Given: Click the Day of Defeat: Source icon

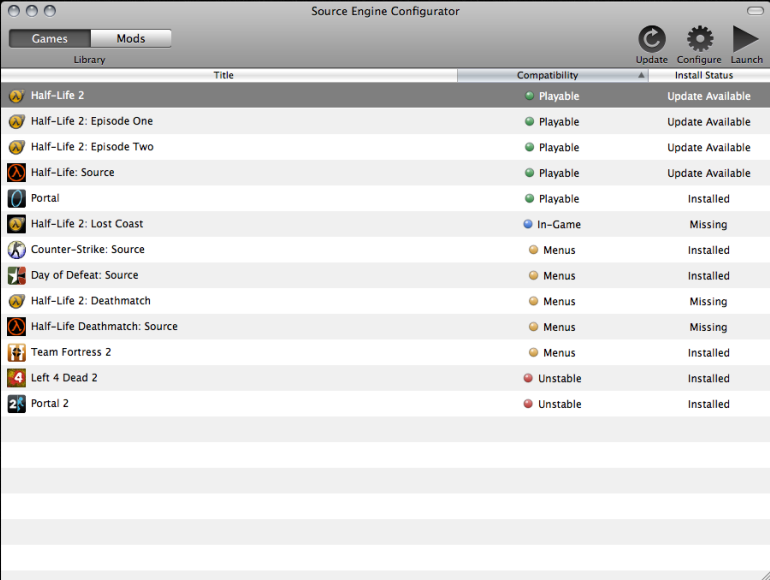Looking at the screenshot, I should coord(16,276).
